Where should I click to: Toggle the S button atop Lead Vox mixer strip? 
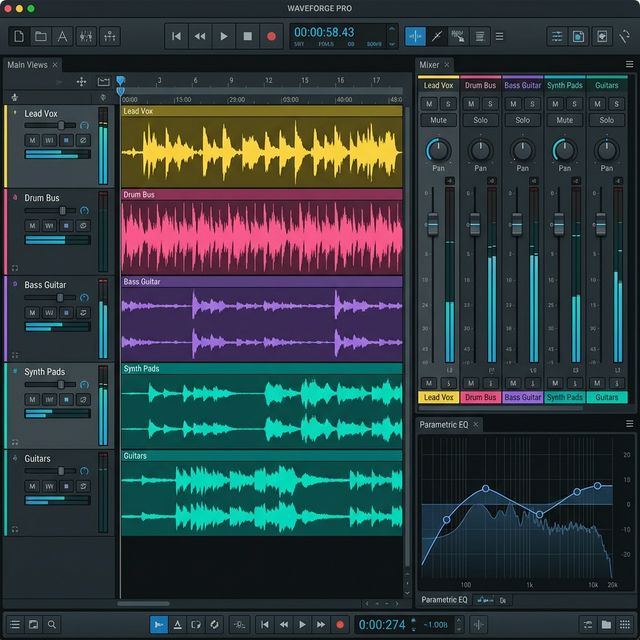448,104
